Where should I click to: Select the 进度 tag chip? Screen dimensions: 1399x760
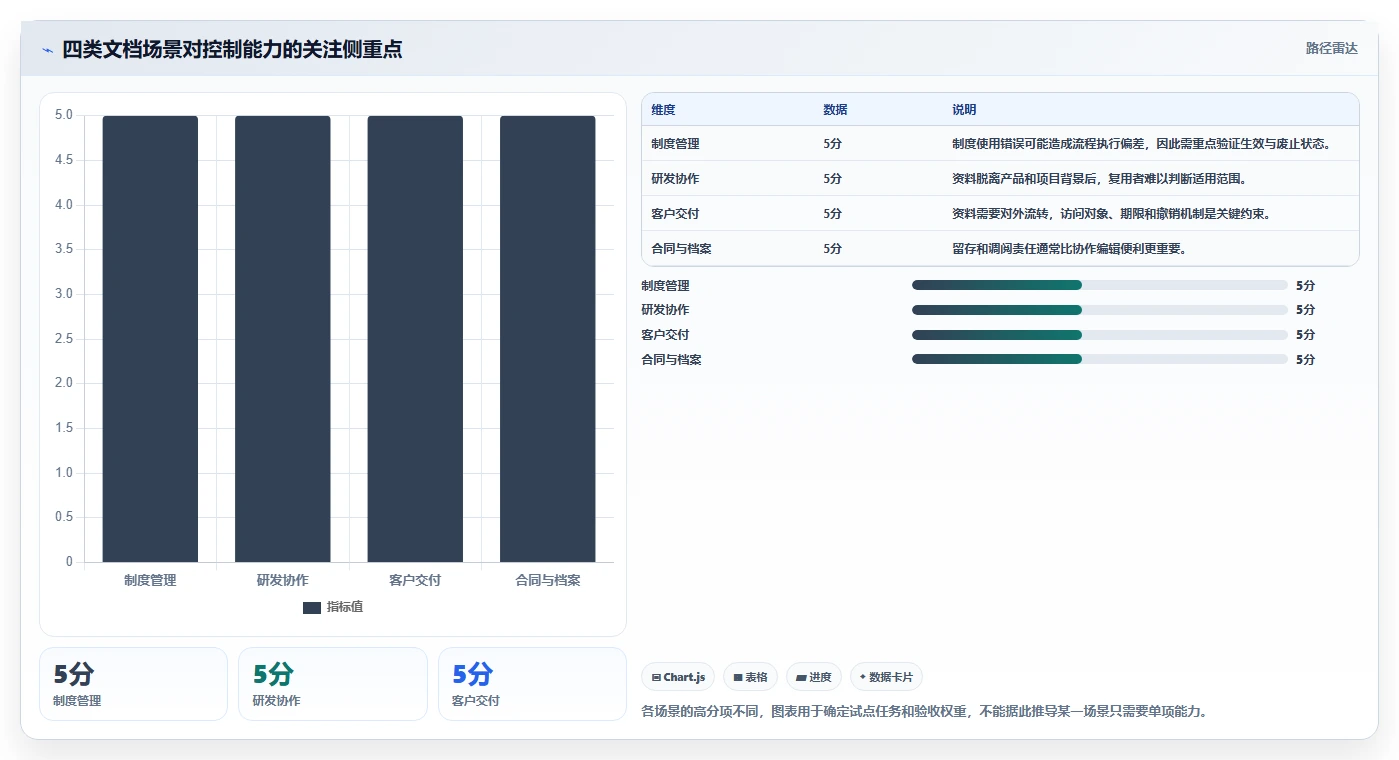[814, 677]
